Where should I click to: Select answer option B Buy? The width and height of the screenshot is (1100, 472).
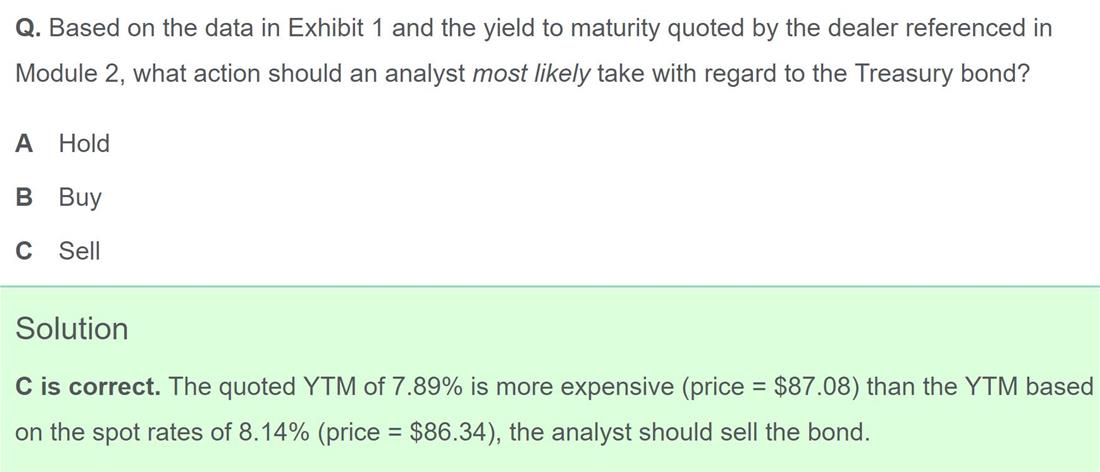tap(58, 197)
